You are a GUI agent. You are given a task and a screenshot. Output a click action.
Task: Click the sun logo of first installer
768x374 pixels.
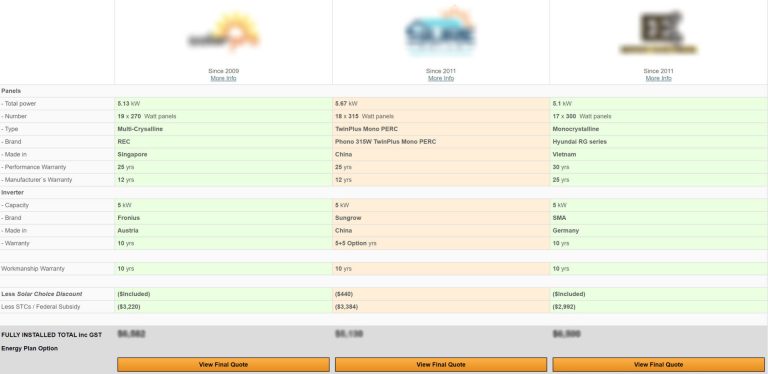[x=223, y=32]
